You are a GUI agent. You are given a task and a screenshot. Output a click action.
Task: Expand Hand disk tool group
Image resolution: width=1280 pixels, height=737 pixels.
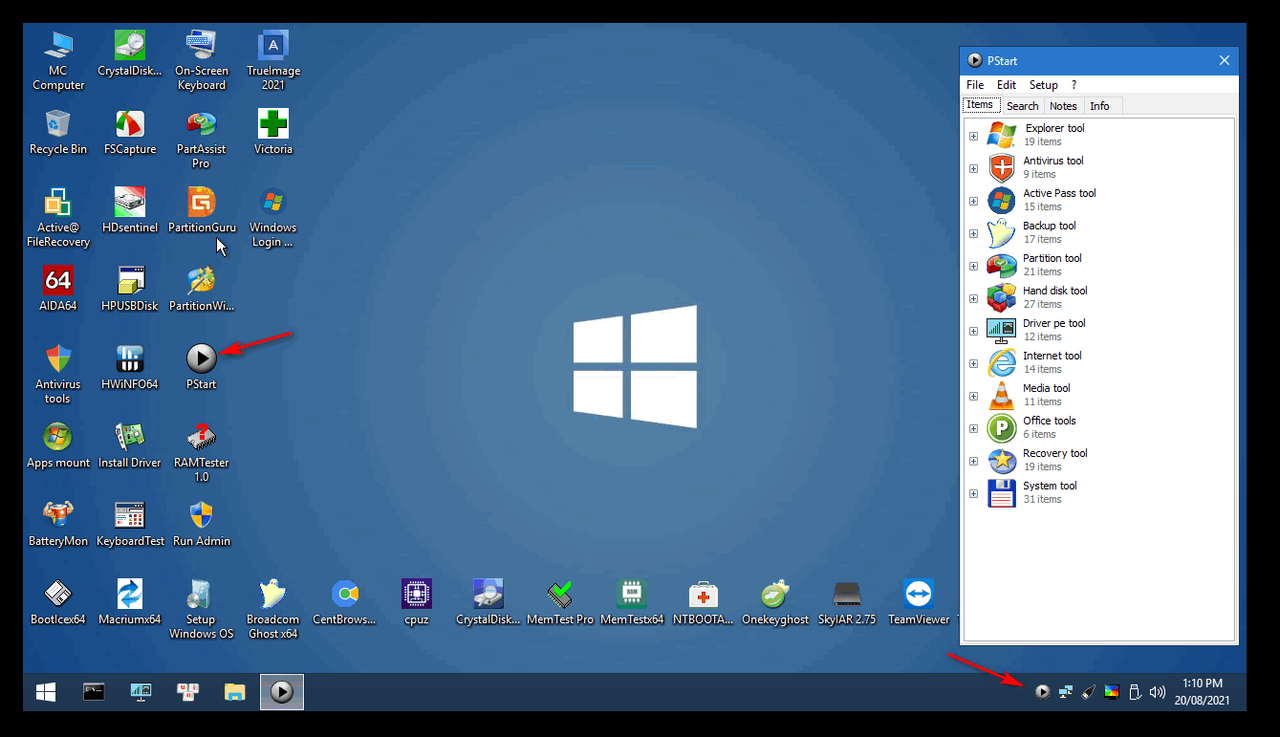[x=974, y=298]
